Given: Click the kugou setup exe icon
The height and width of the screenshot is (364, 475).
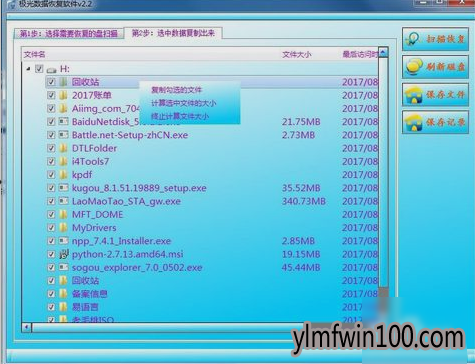Looking at the screenshot, I should [x=63, y=188].
